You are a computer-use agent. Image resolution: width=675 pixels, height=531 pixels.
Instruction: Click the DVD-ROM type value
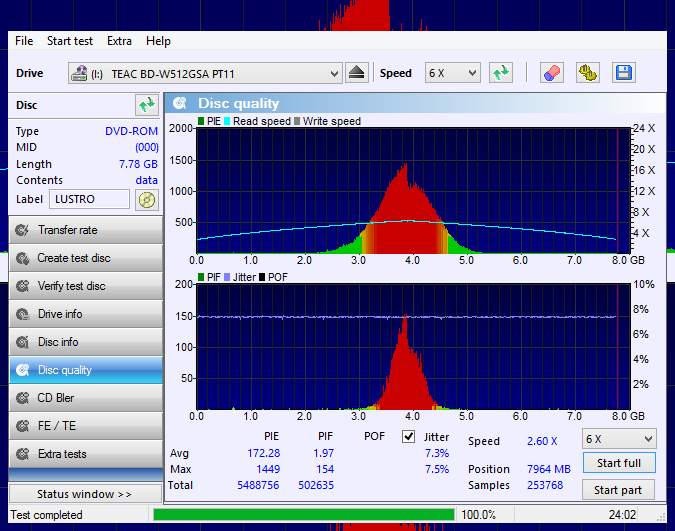(x=131, y=131)
